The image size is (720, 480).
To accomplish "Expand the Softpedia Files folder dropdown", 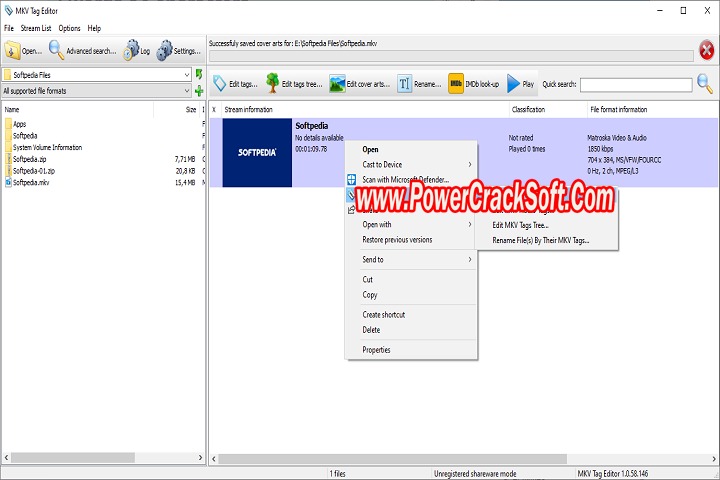I will 187,75.
